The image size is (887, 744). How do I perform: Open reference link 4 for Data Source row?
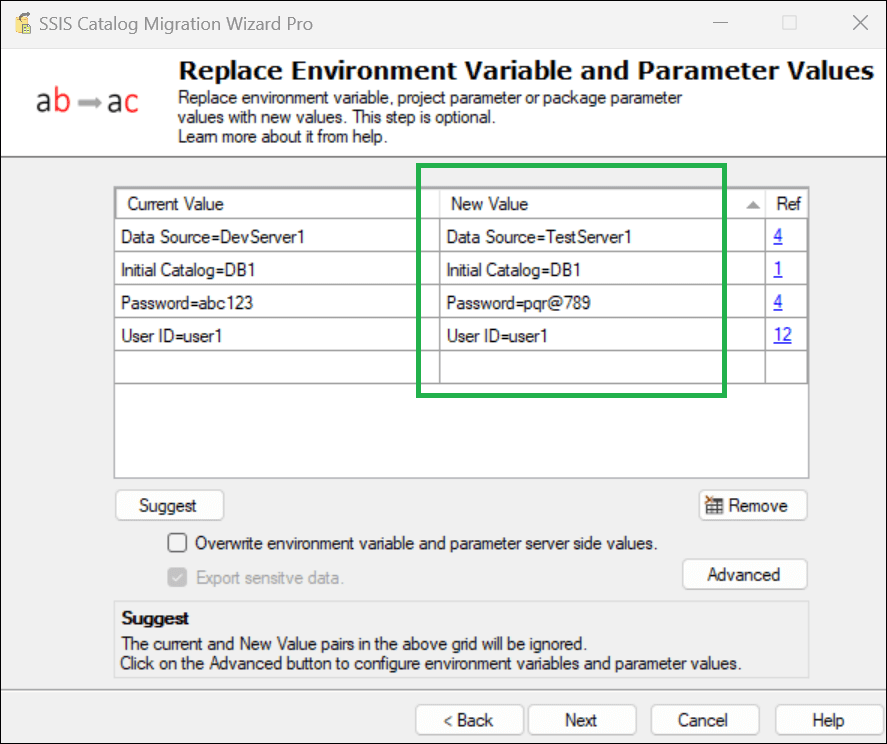point(778,235)
